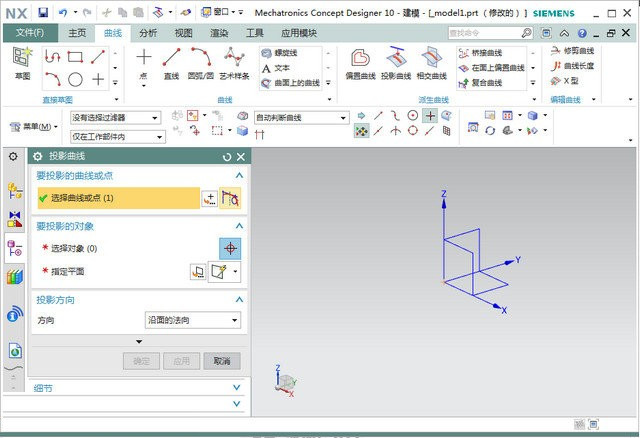Image resolution: width=640 pixels, height=438 pixels.
Task: Toggle the mid point snap option
Action: pyautogui.click(x=378, y=131)
